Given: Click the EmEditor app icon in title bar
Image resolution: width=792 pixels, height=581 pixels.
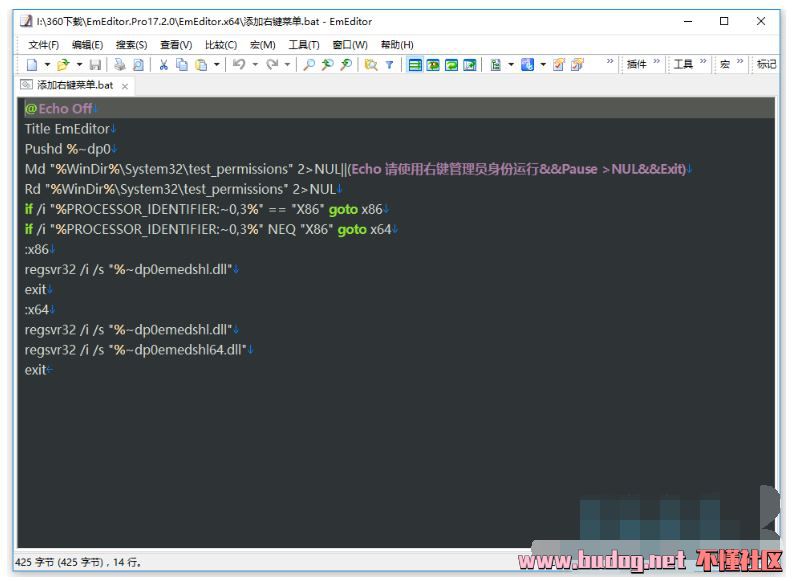Looking at the screenshot, I should [26, 21].
